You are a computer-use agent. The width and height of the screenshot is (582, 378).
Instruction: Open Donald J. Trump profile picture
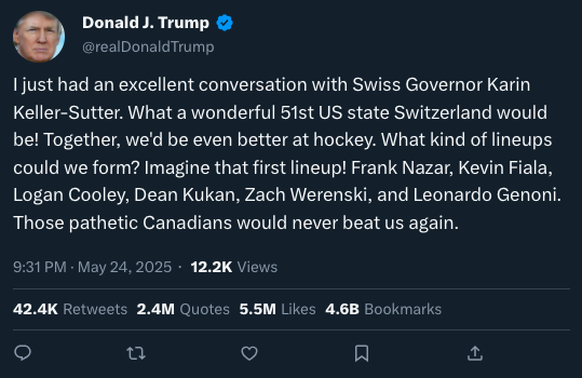point(39,36)
